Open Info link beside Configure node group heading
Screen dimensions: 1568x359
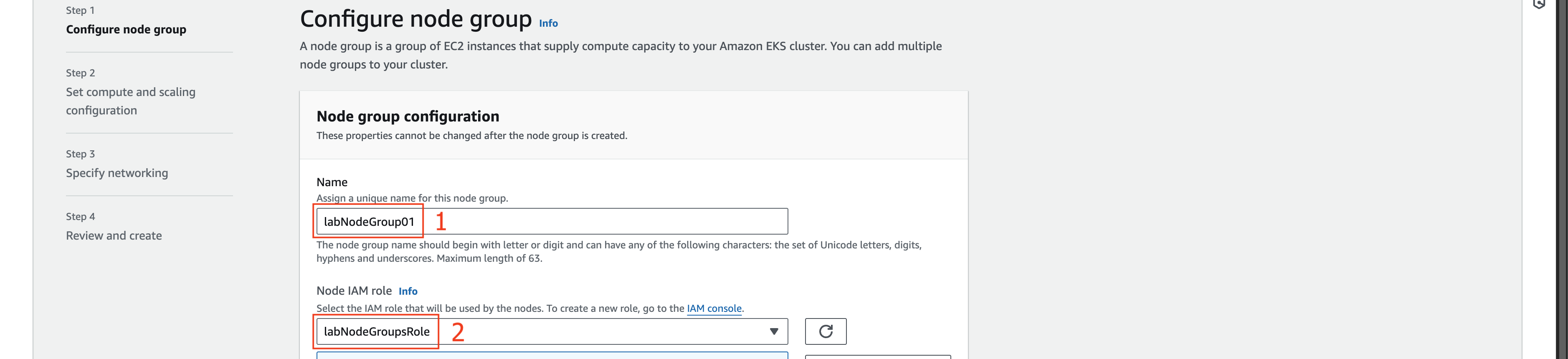click(x=548, y=23)
